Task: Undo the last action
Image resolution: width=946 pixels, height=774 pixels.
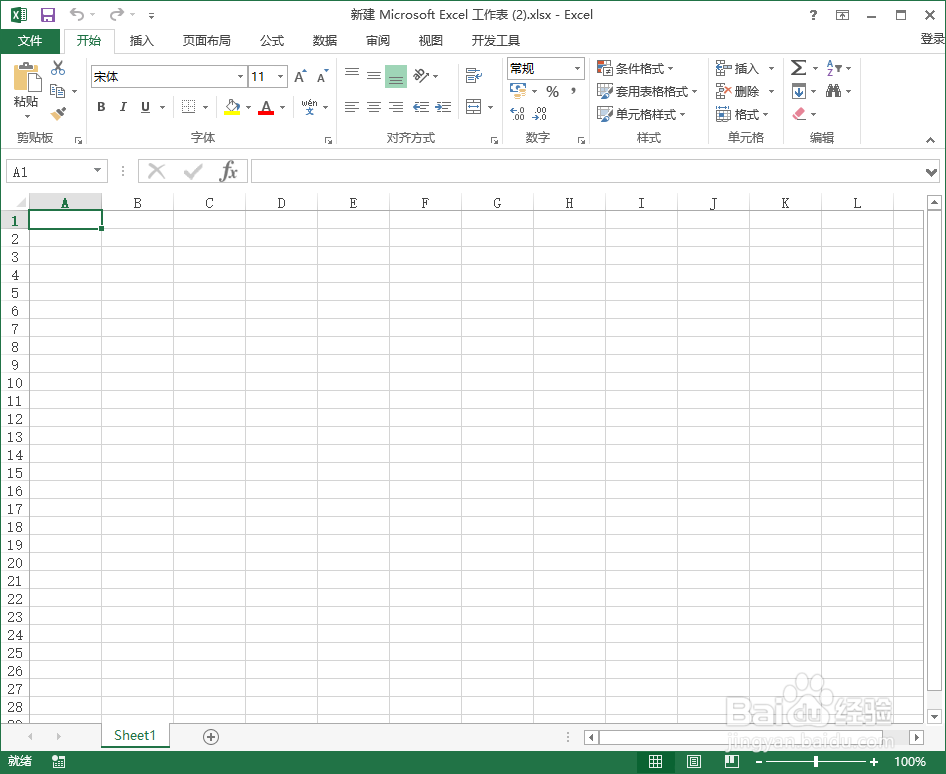Action: click(77, 14)
